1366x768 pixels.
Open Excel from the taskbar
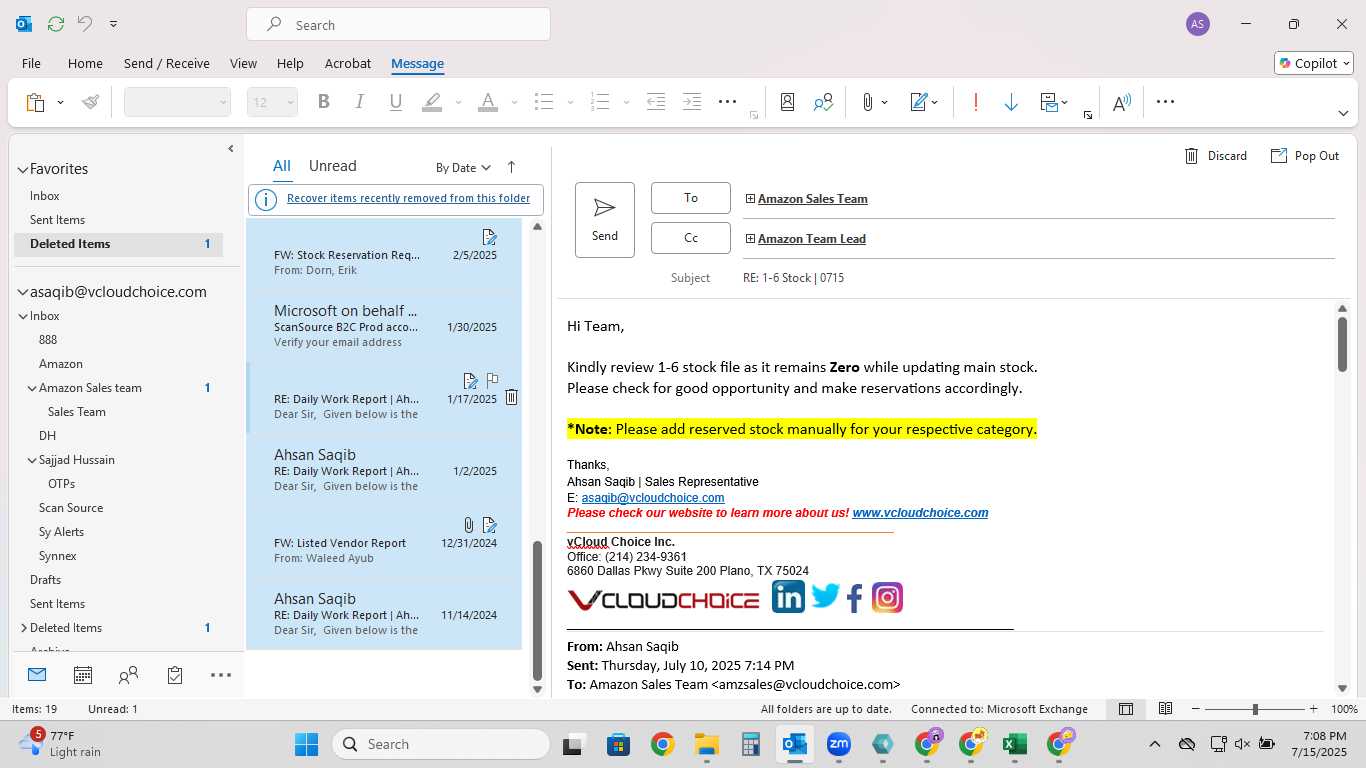(x=1014, y=744)
